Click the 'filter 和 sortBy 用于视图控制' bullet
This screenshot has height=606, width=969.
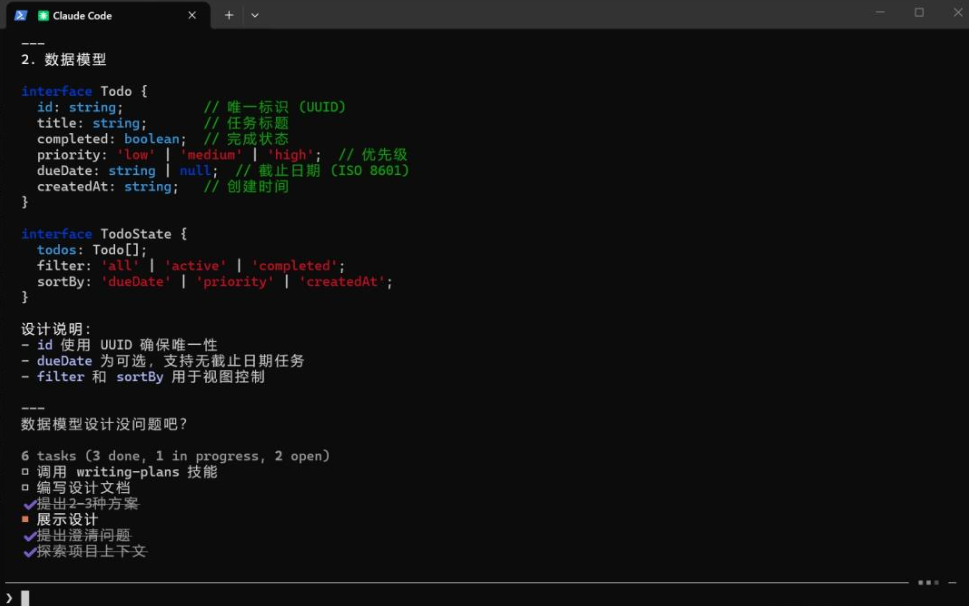pyautogui.click(x=143, y=377)
